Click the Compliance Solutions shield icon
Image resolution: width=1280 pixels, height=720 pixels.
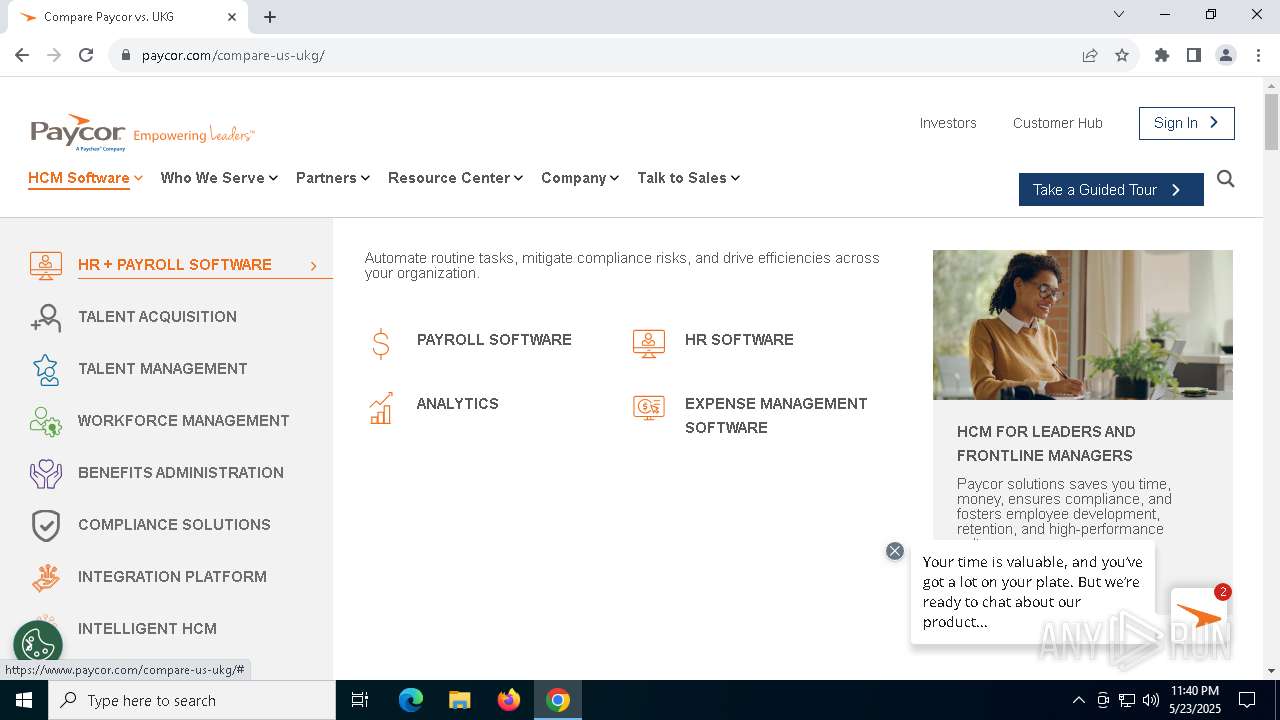(46, 525)
